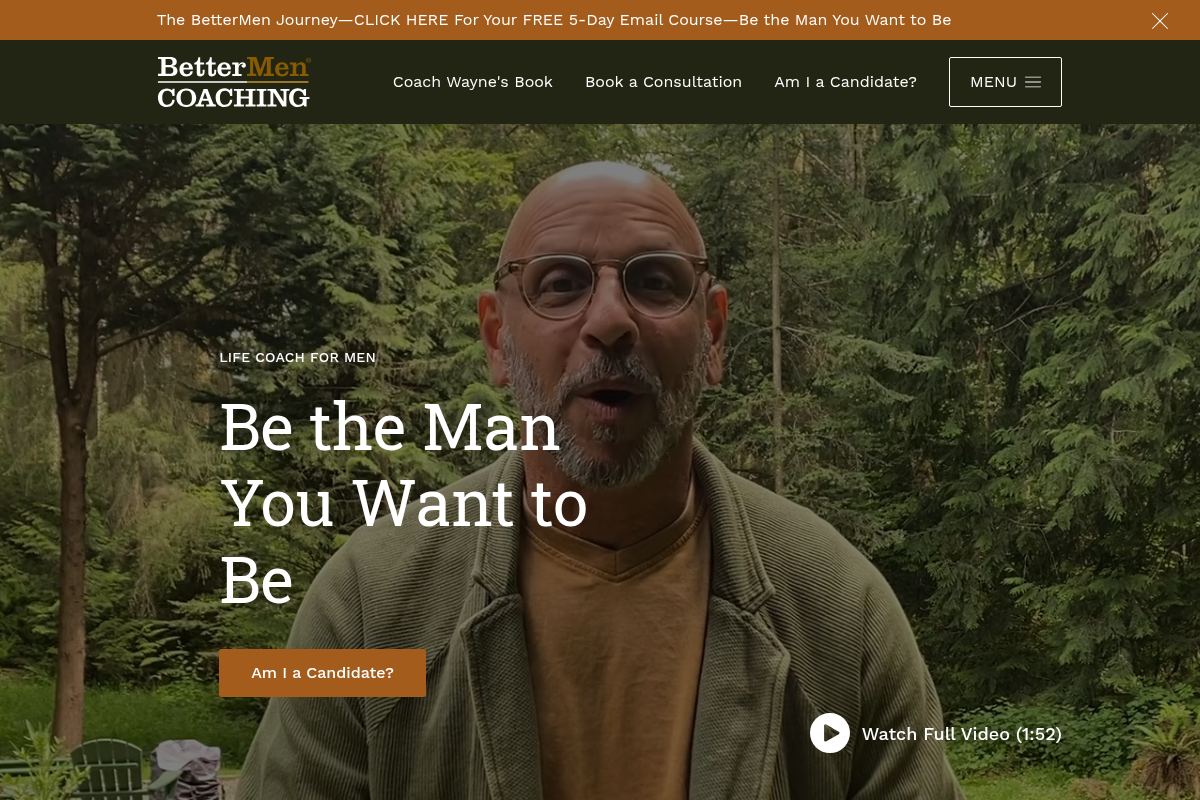Click the hamburger lines icon inside MENU
The width and height of the screenshot is (1200, 800).
pyautogui.click(x=1033, y=82)
